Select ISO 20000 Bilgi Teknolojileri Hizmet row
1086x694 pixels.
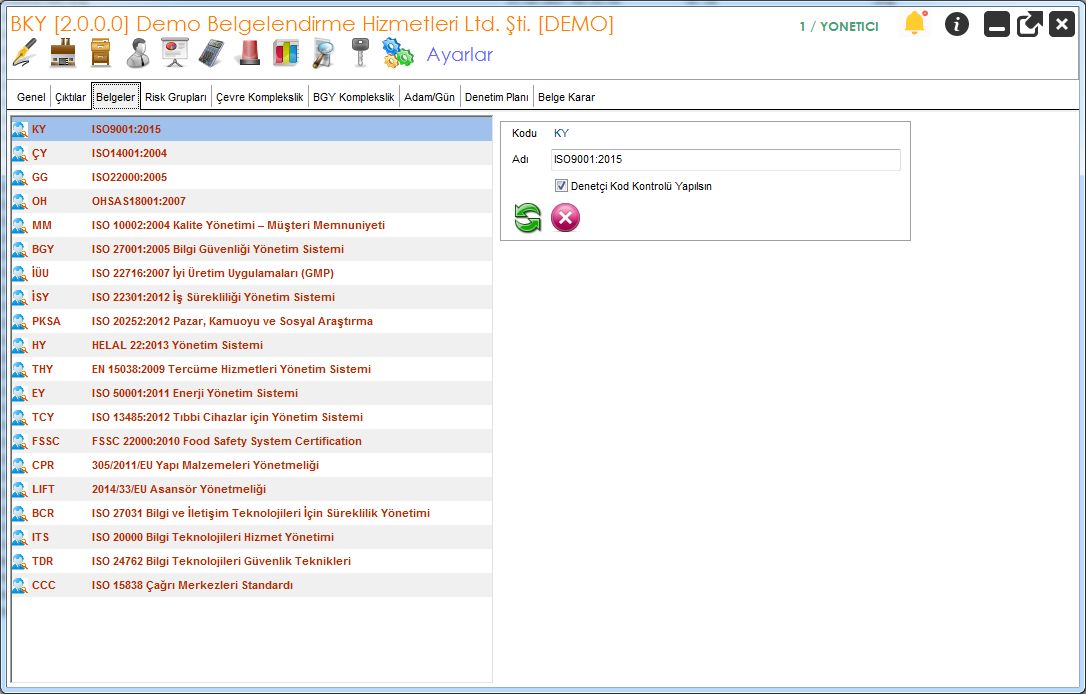pos(251,537)
